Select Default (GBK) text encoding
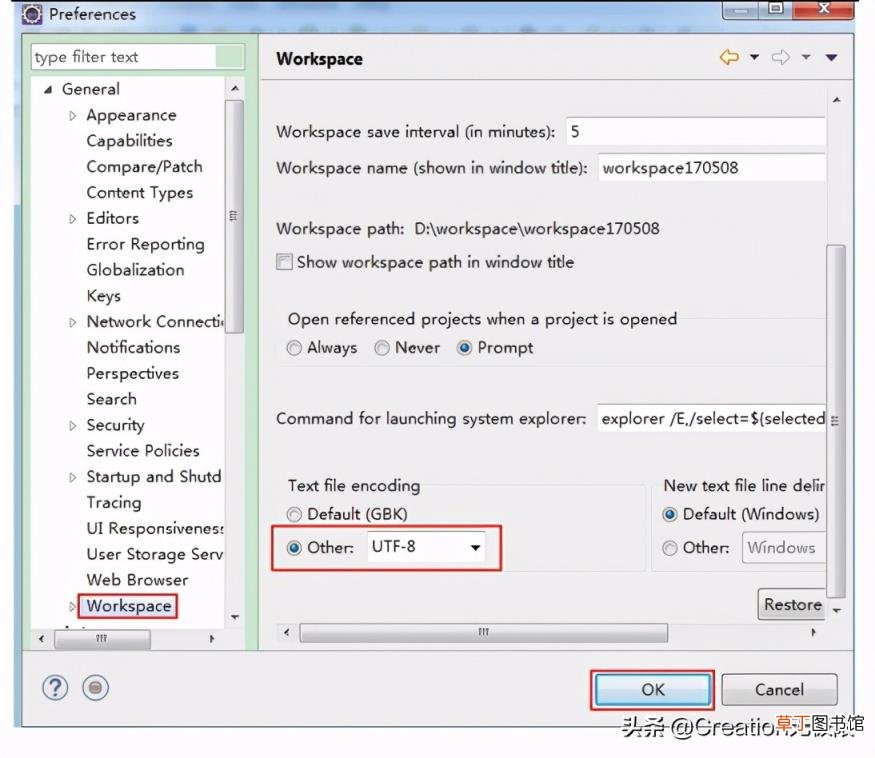The image size is (875, 758). point(294,514)
